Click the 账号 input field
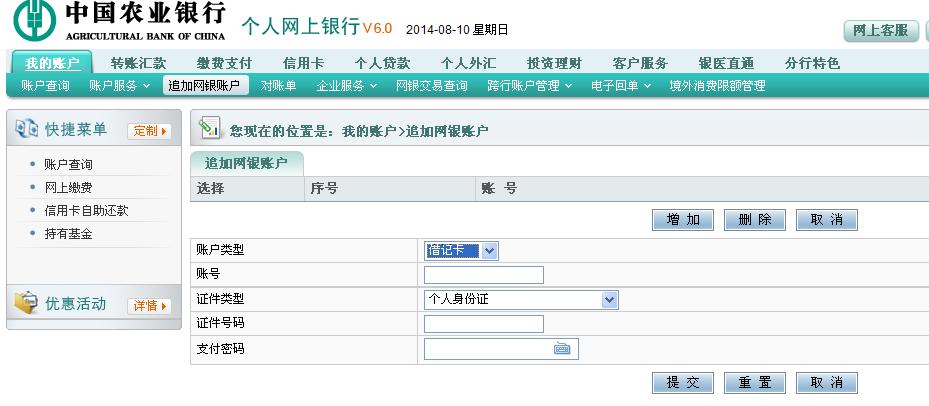929x406 pixels. [483, 275]
